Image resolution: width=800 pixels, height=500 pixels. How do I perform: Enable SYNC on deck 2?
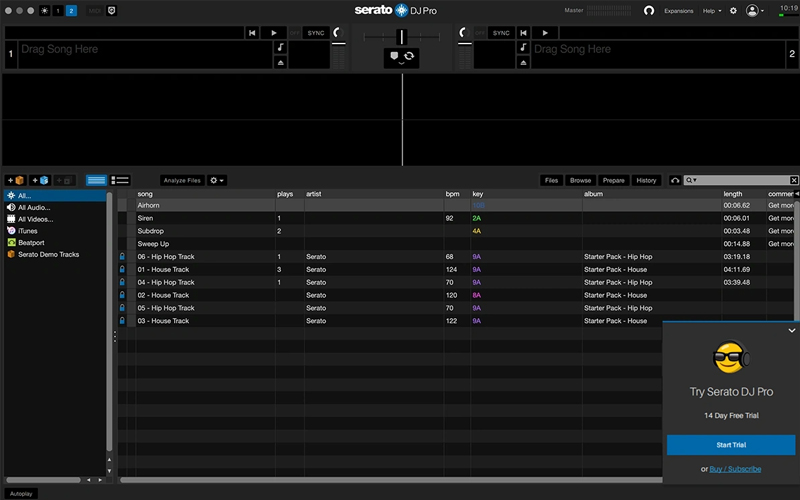click(501, 33)
